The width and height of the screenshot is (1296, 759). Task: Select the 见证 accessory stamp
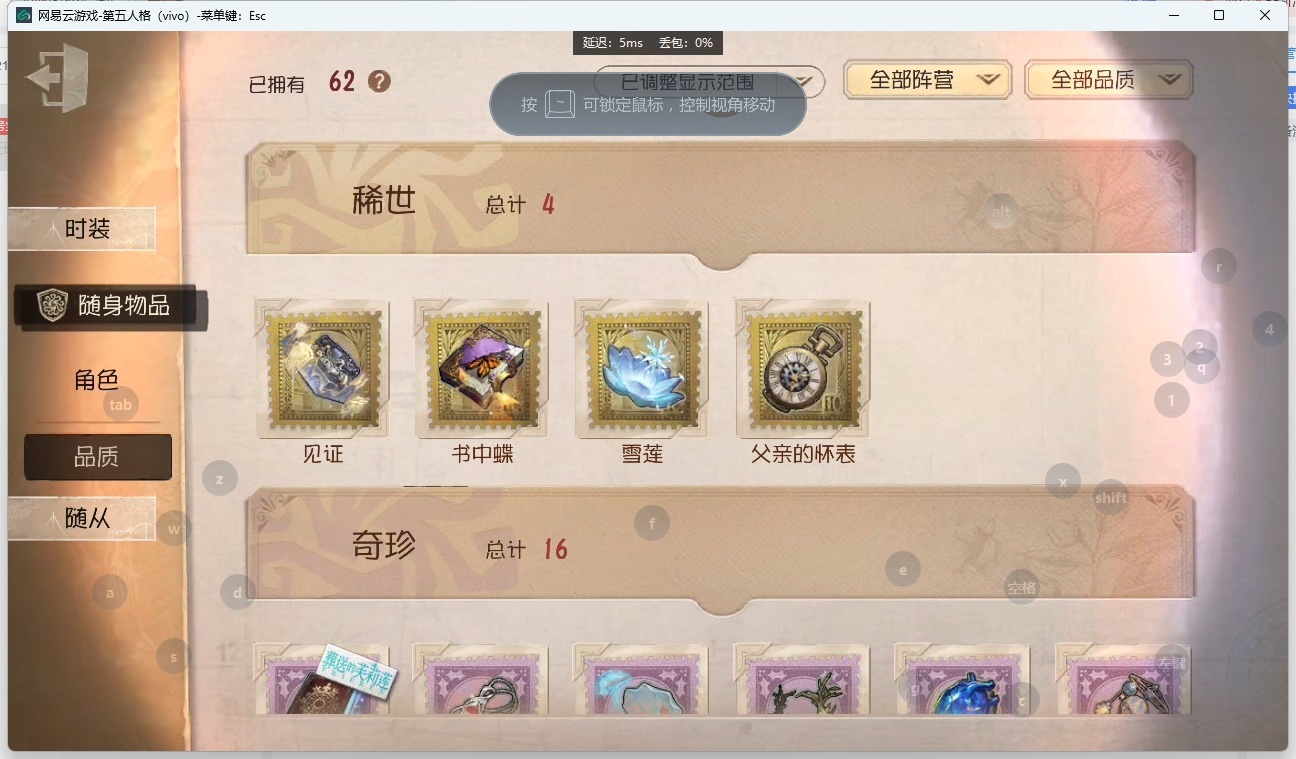[x=322, y=369]
